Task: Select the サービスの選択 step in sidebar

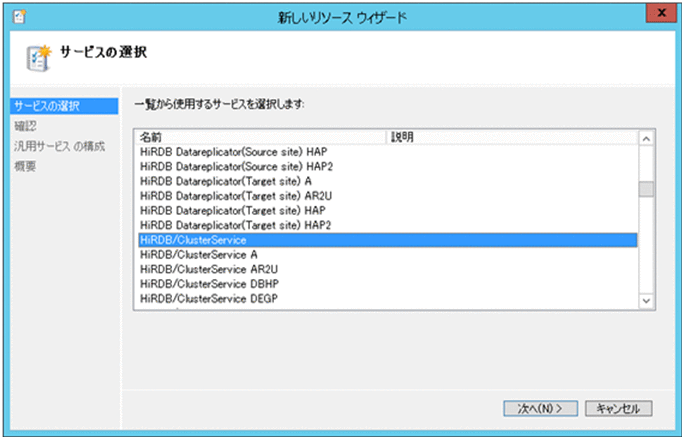Action: 64,106
